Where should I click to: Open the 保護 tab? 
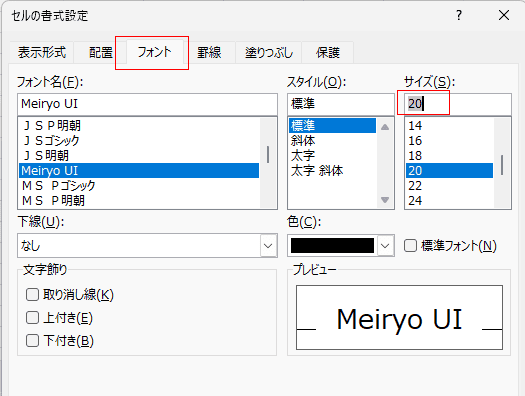point(328,52)
